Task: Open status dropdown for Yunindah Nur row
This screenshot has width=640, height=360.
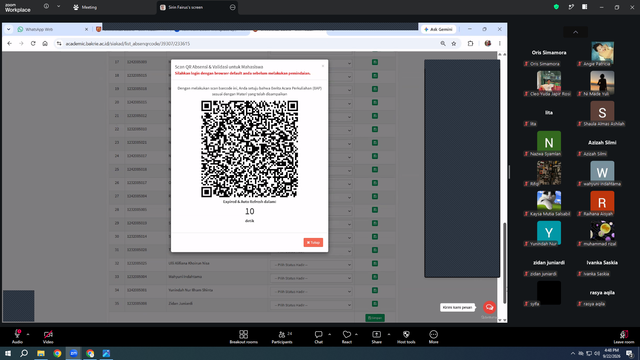Action: (x=311, y=291)
